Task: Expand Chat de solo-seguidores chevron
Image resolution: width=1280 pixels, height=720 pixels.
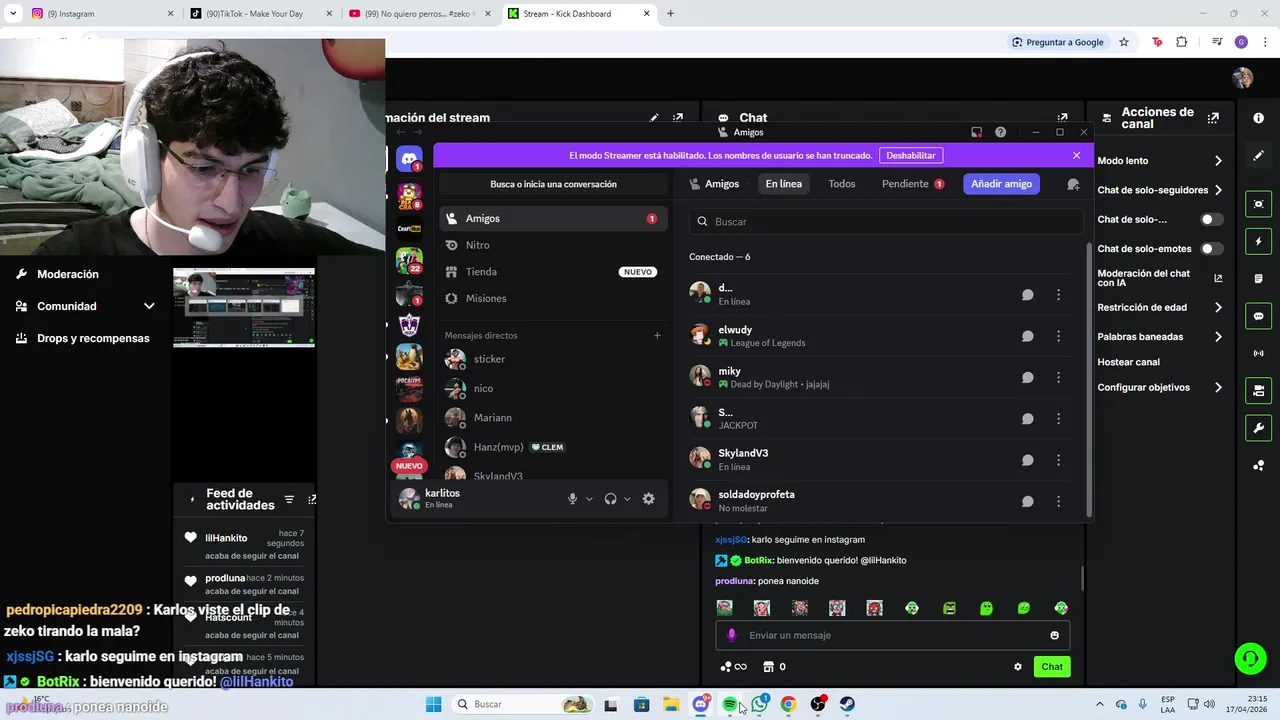Action: [x=1218, y=190]
